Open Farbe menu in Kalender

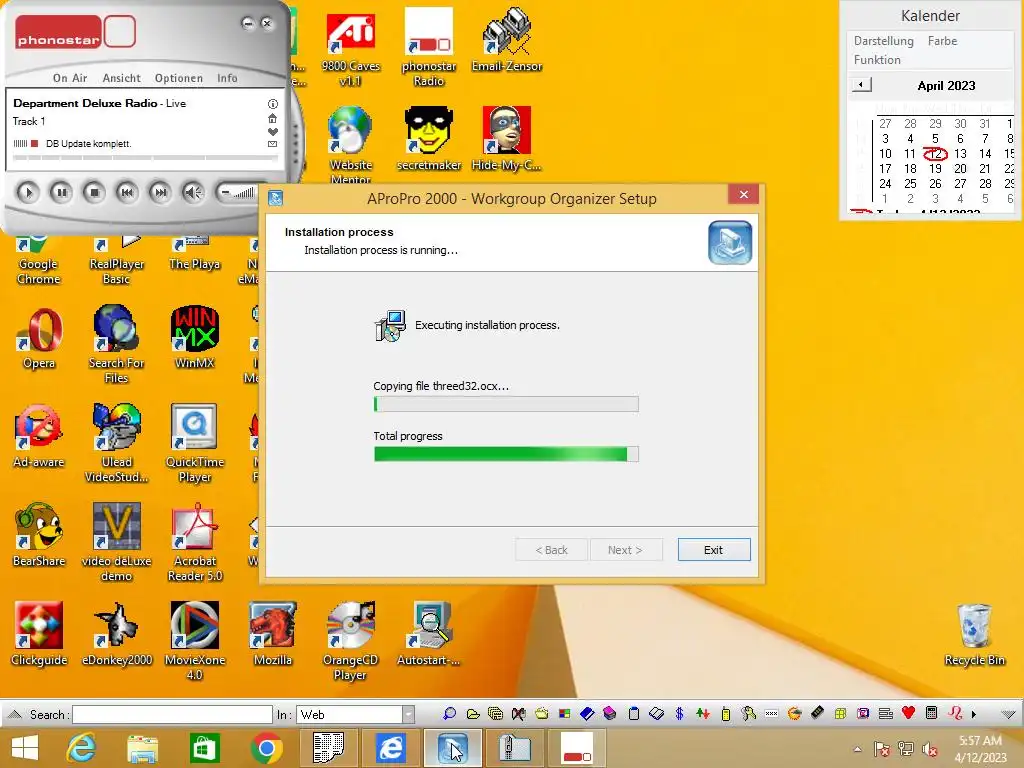pos(942,40)
